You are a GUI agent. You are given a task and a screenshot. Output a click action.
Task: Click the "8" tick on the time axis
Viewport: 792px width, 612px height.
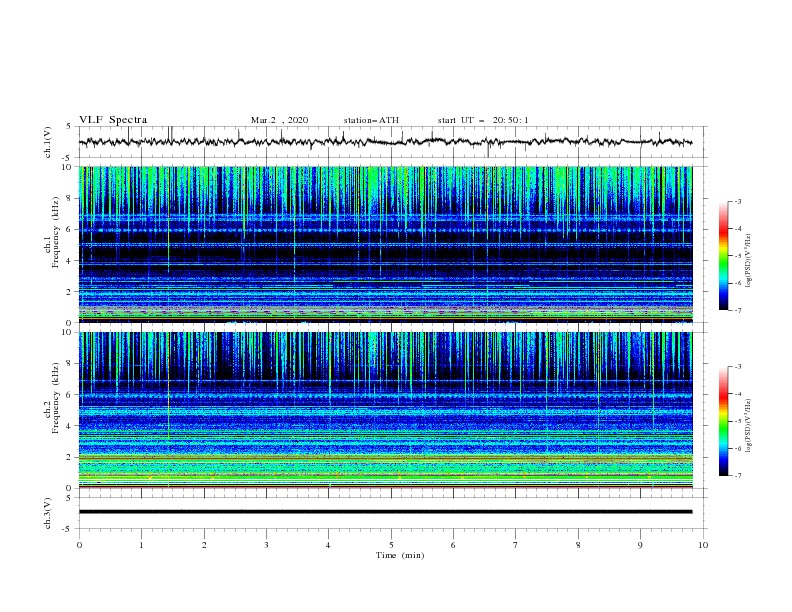click(578, 545)
